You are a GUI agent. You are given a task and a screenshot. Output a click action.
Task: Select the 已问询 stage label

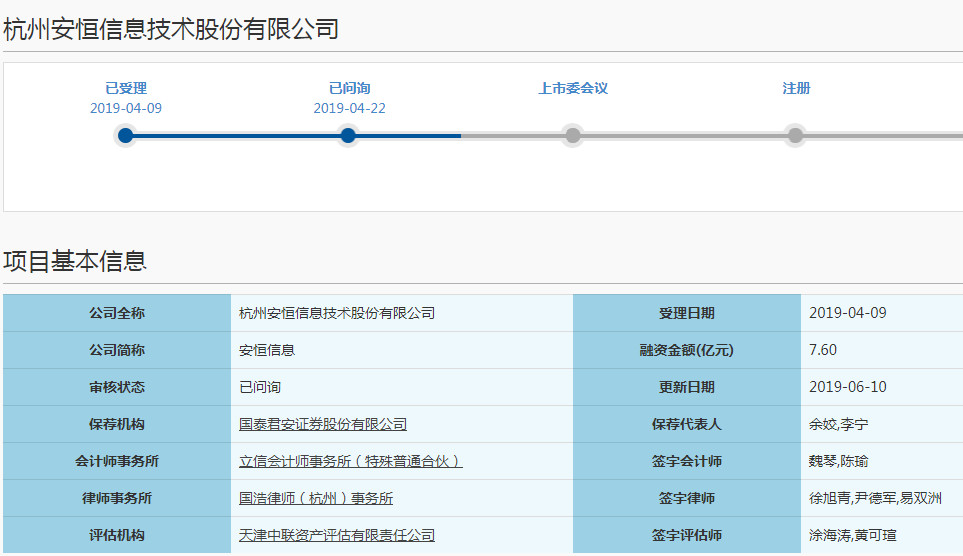[x=349, y=88]
